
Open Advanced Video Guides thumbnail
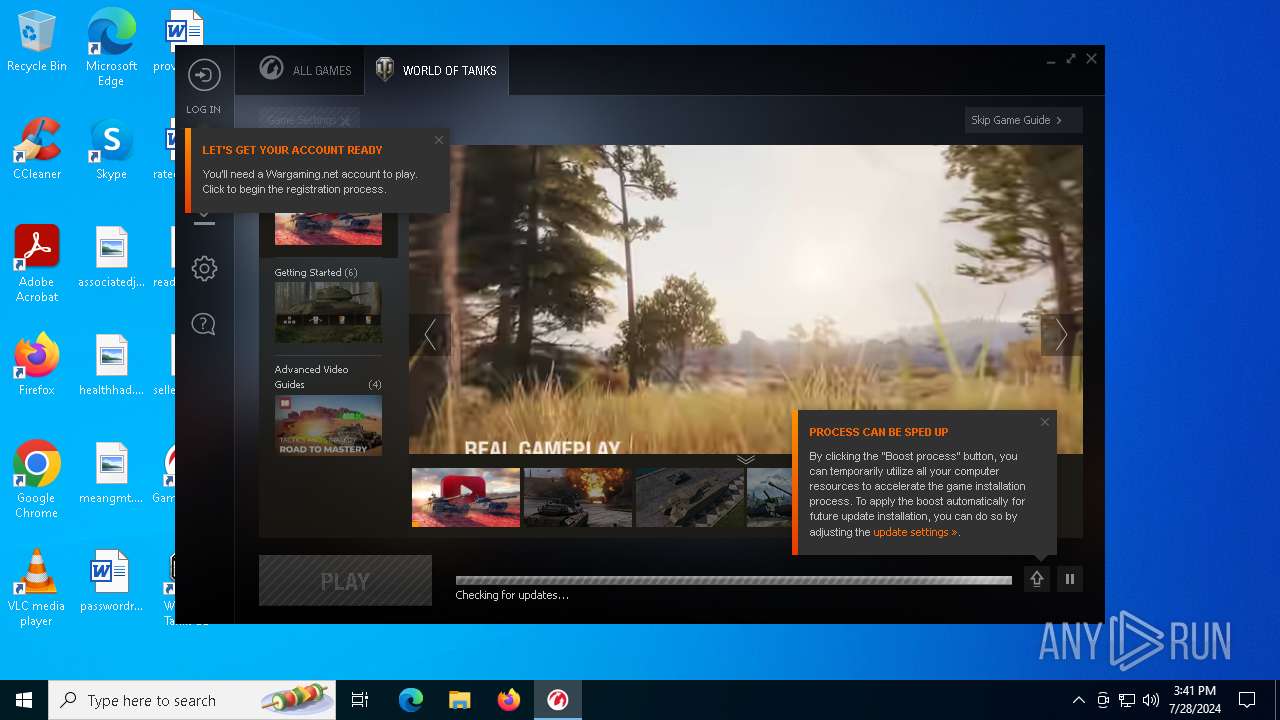328,425
